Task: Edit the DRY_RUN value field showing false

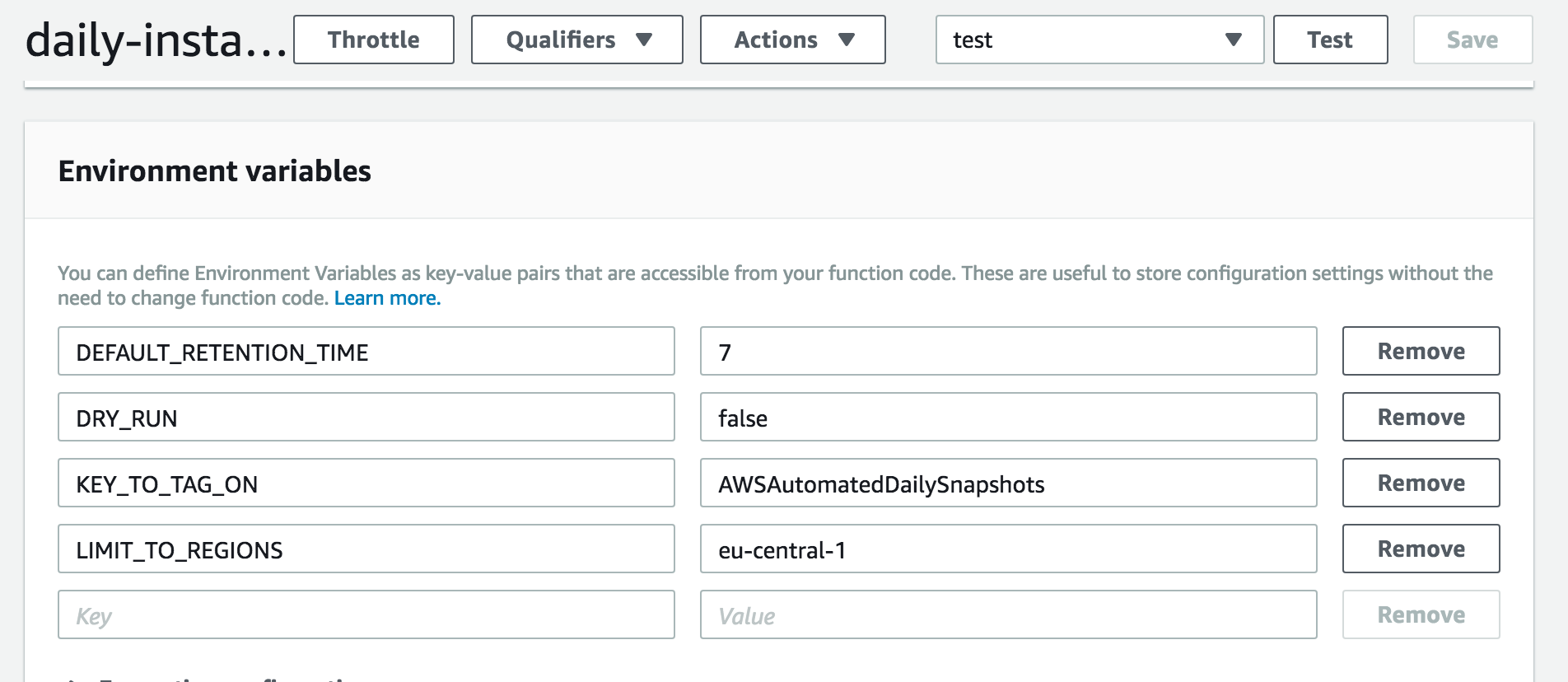Action: (x=1008, y=418)
